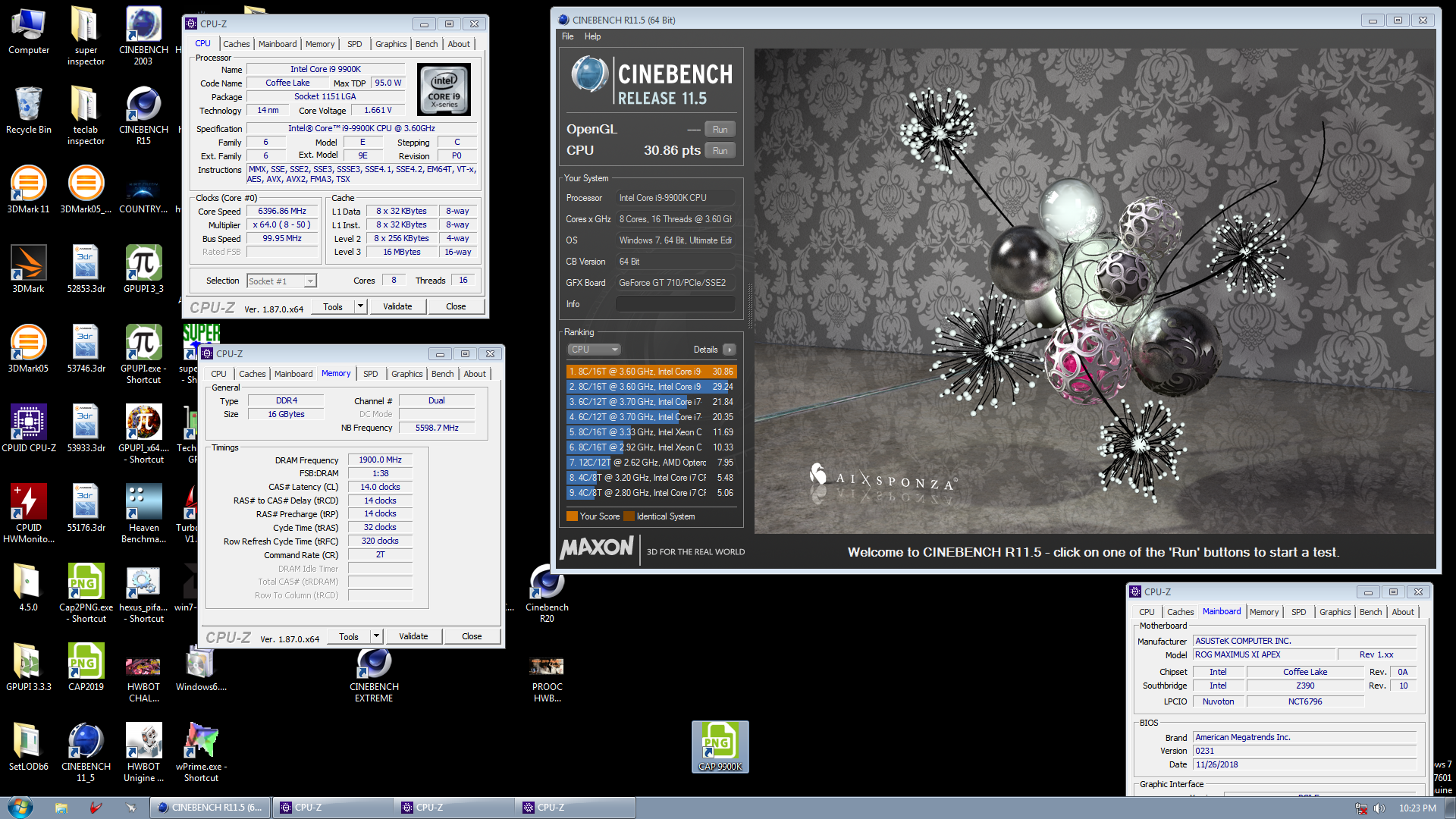Image resolution: width=1456 pixels, height=819 pixels.
Task: Launch the GPUPI3_3 desktop icon
Action: (x=143, y=269)
